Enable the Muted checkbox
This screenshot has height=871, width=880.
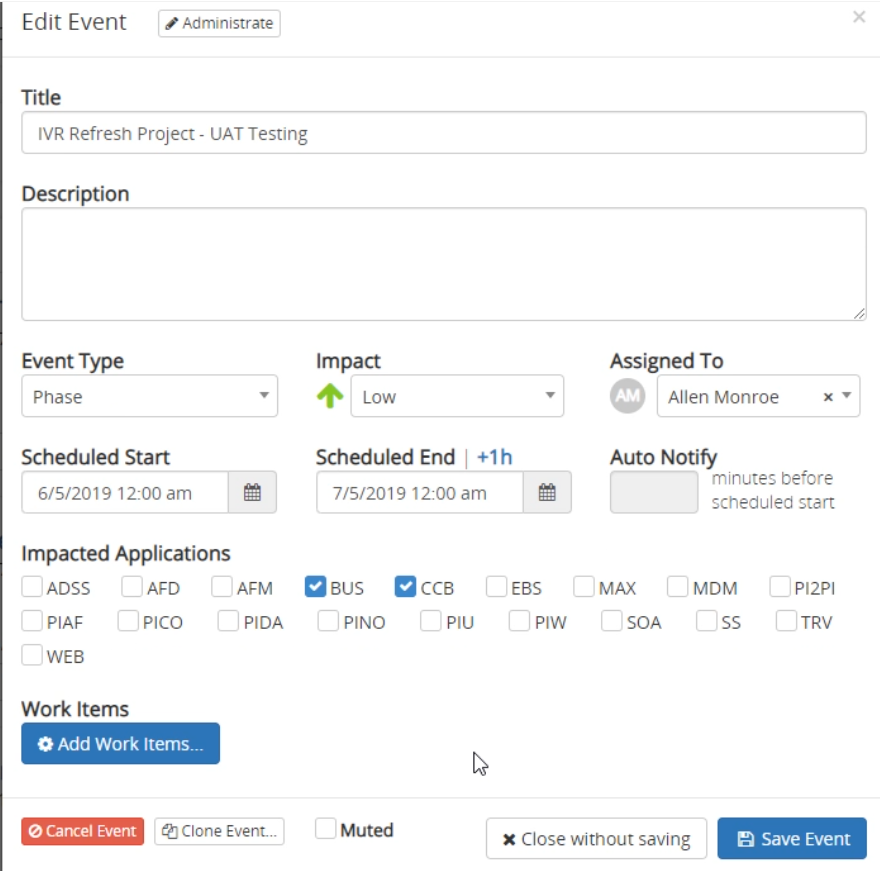[x=325, y=828]
